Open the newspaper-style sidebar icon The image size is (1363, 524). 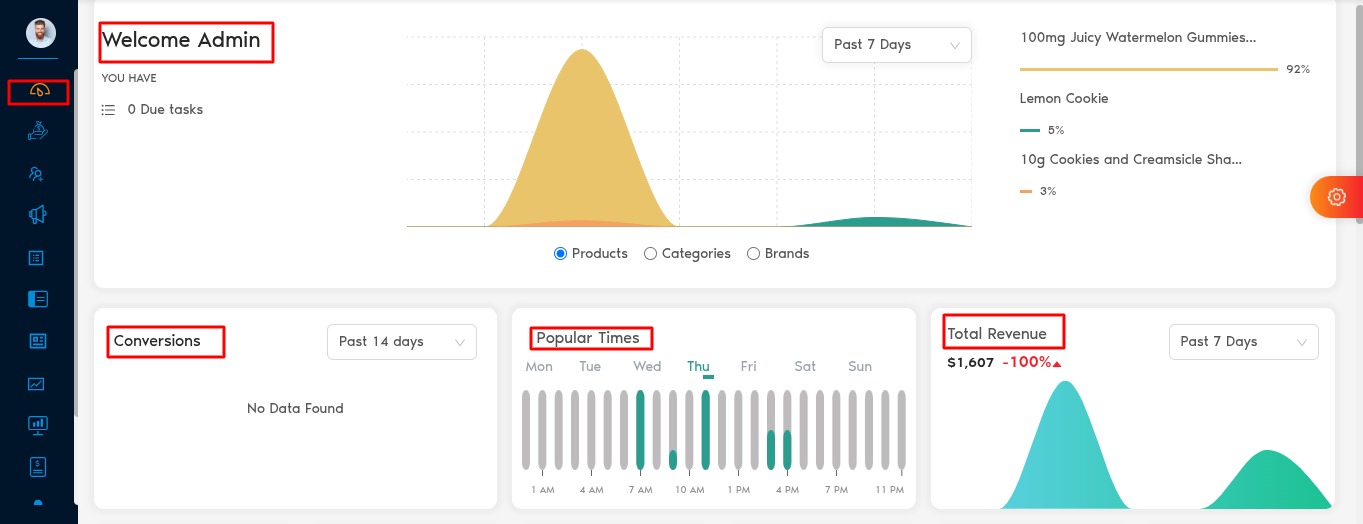coord(38,341)
